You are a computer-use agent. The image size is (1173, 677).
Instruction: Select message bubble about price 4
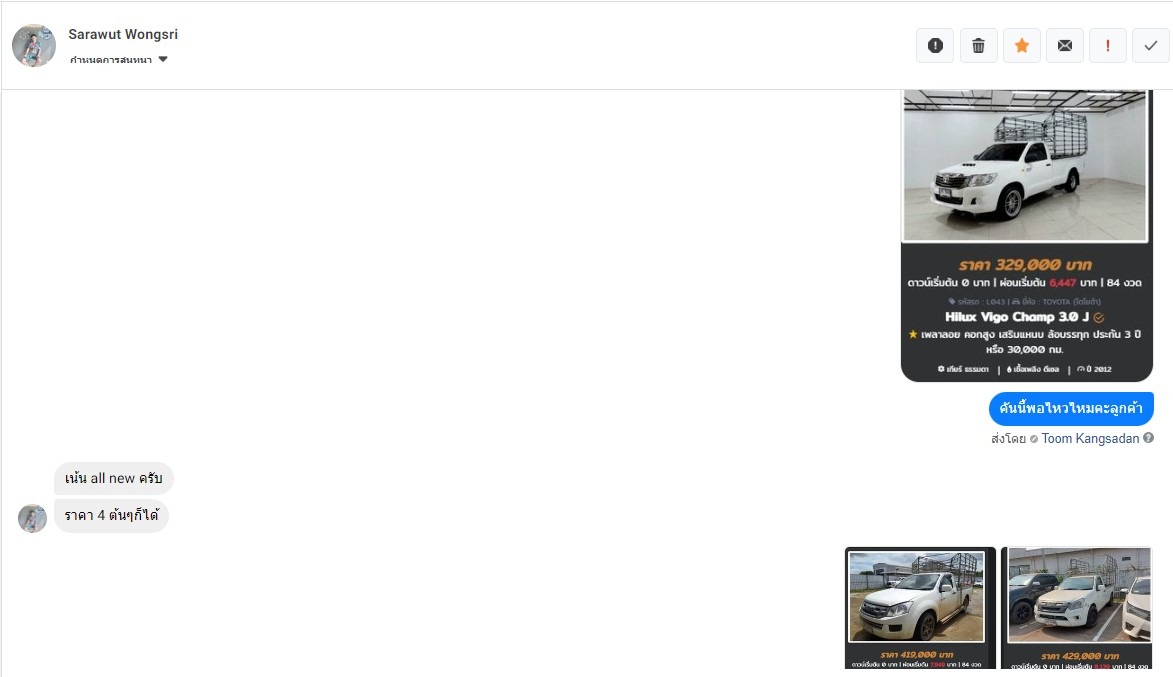[111, 515]
